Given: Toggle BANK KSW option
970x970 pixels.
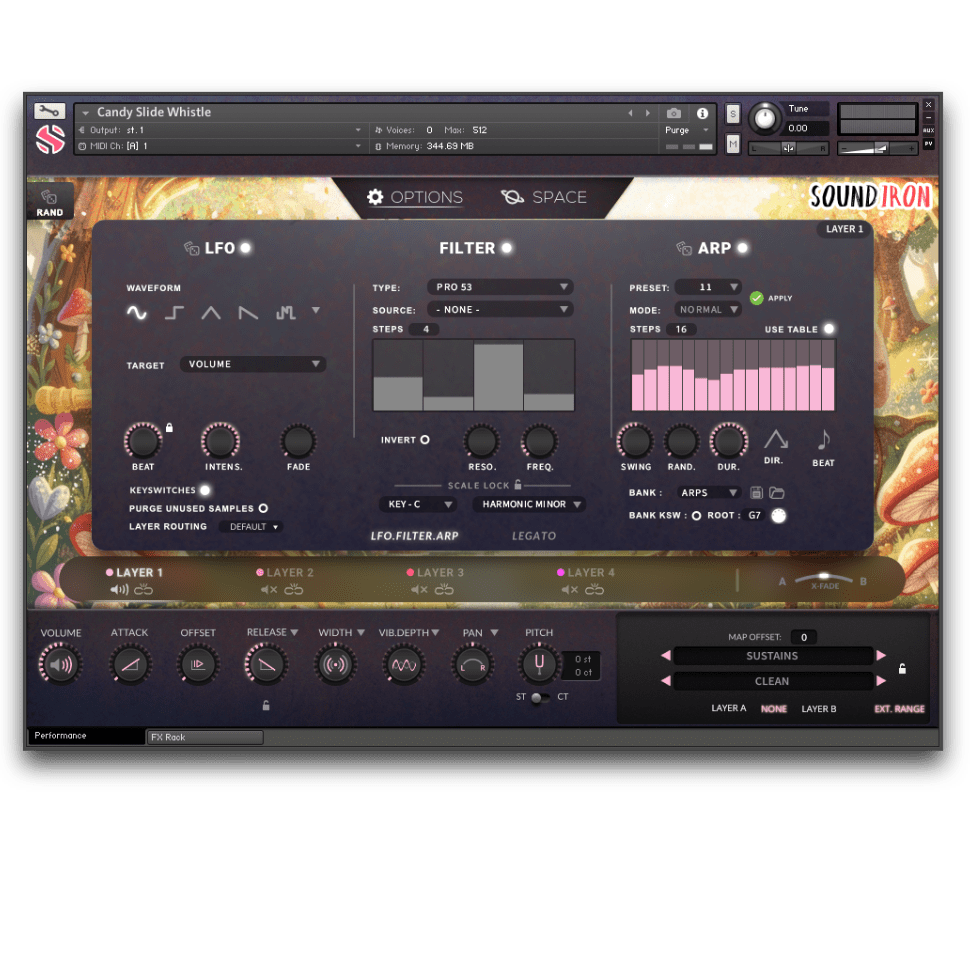Looking at the screenshot, I should tap(696, 516).
